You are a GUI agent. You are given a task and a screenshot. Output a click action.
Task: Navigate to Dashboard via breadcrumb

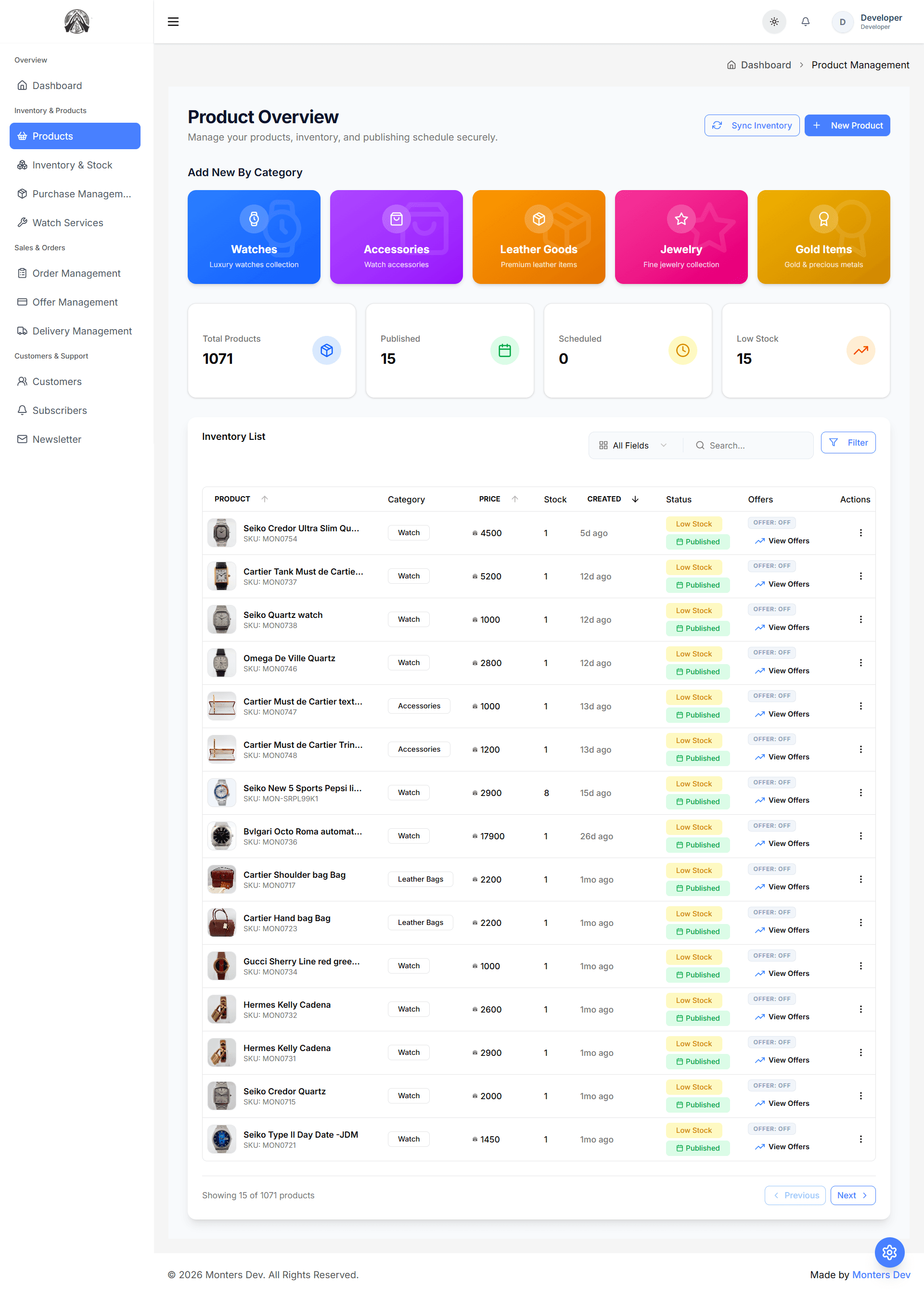point(765,65)
